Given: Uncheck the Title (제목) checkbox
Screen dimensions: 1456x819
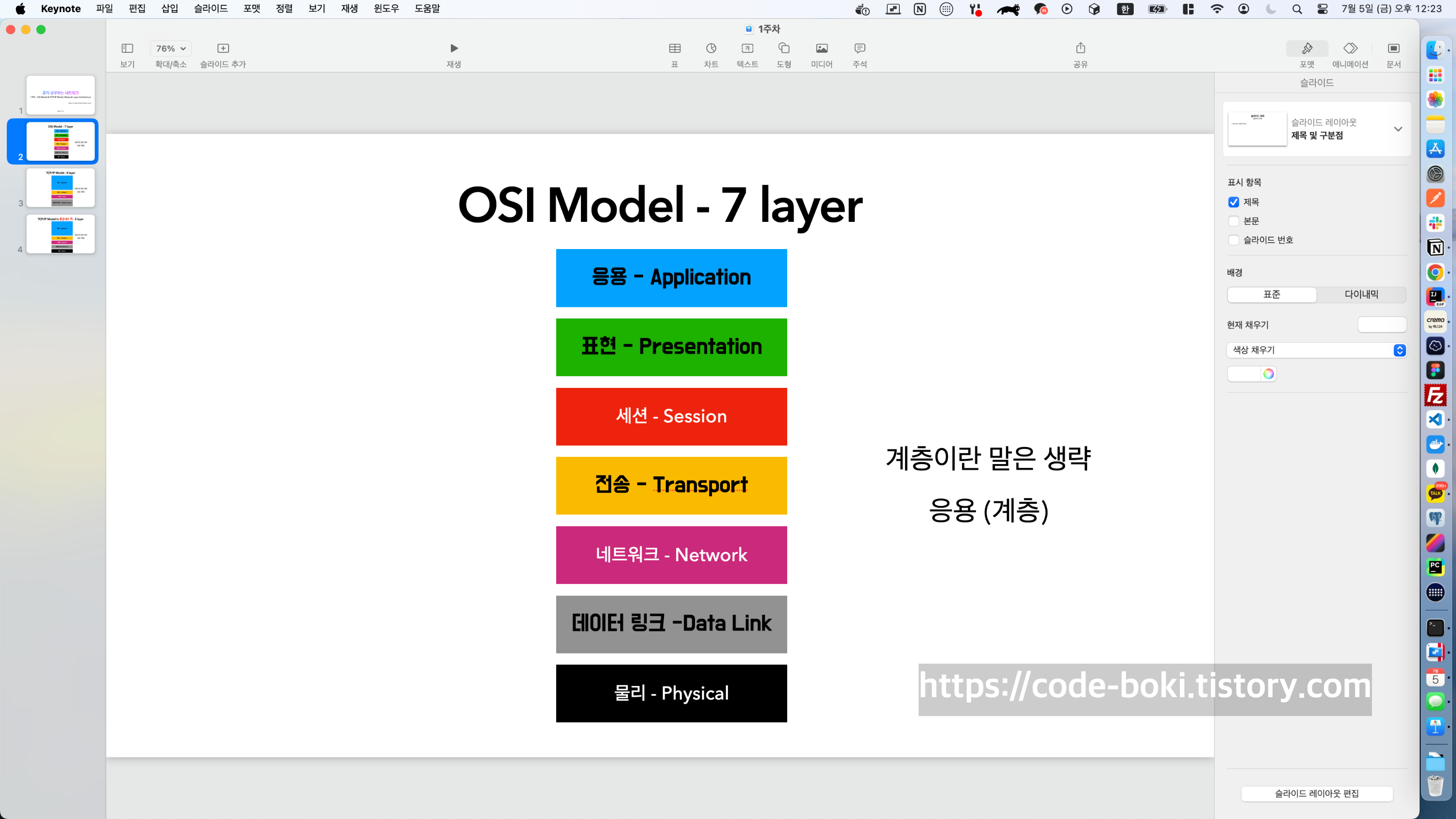Looking at the screenshot, I should click(x=1233, y=202).
